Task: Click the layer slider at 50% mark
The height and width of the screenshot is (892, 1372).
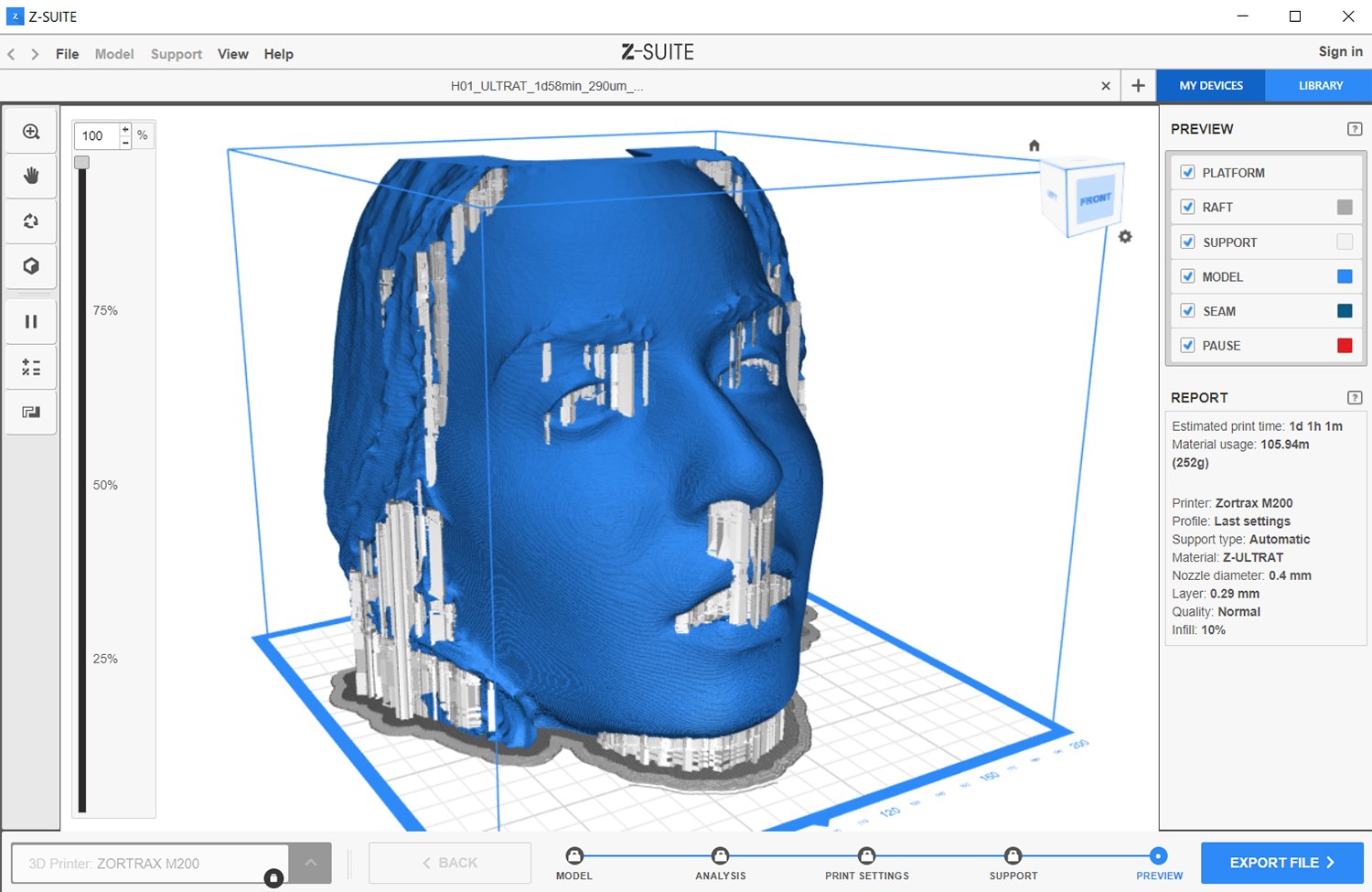Action: [x=82, y=485]
